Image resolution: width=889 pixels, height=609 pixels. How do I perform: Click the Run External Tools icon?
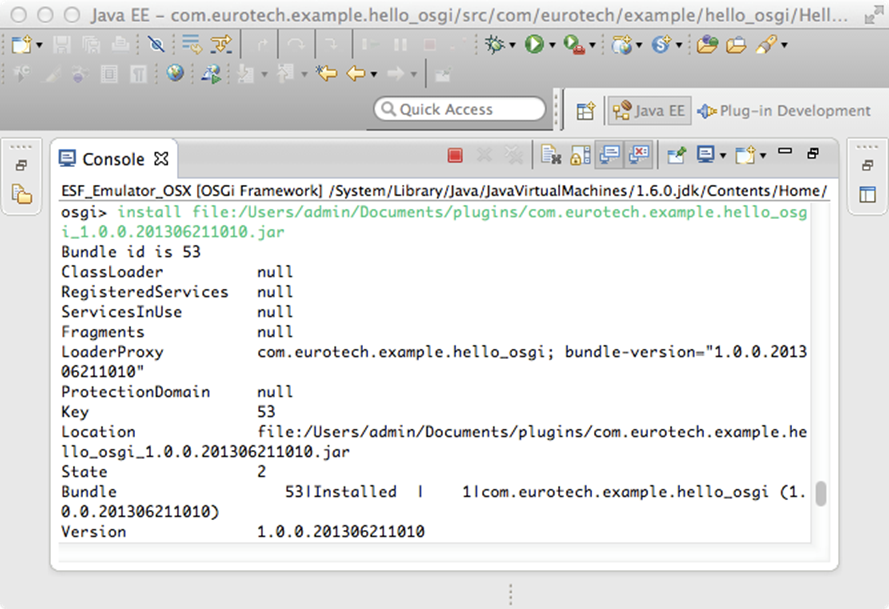pyautogui.click(x=574, y=44)
